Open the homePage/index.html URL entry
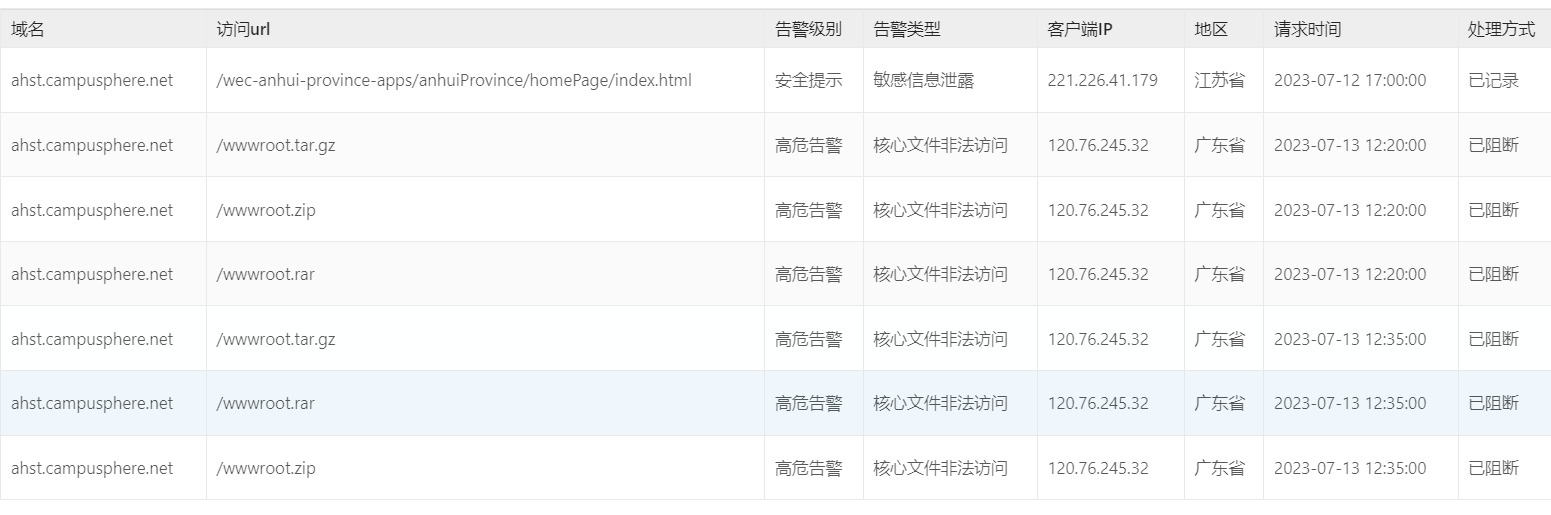Image resolution: width=1551 pixels, height=515 pixels. [453, 80]
